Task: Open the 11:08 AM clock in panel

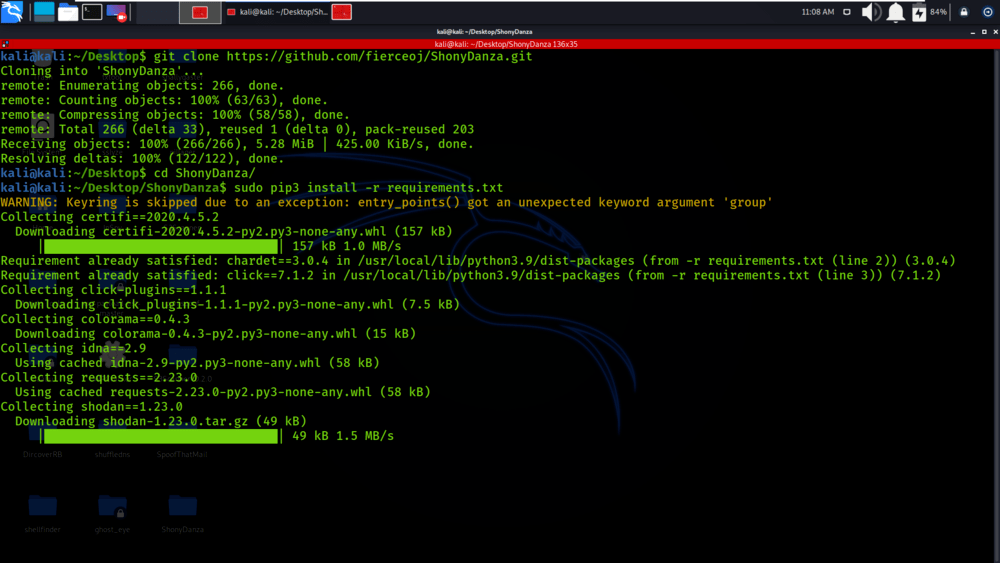Action: tap(818, 11)
